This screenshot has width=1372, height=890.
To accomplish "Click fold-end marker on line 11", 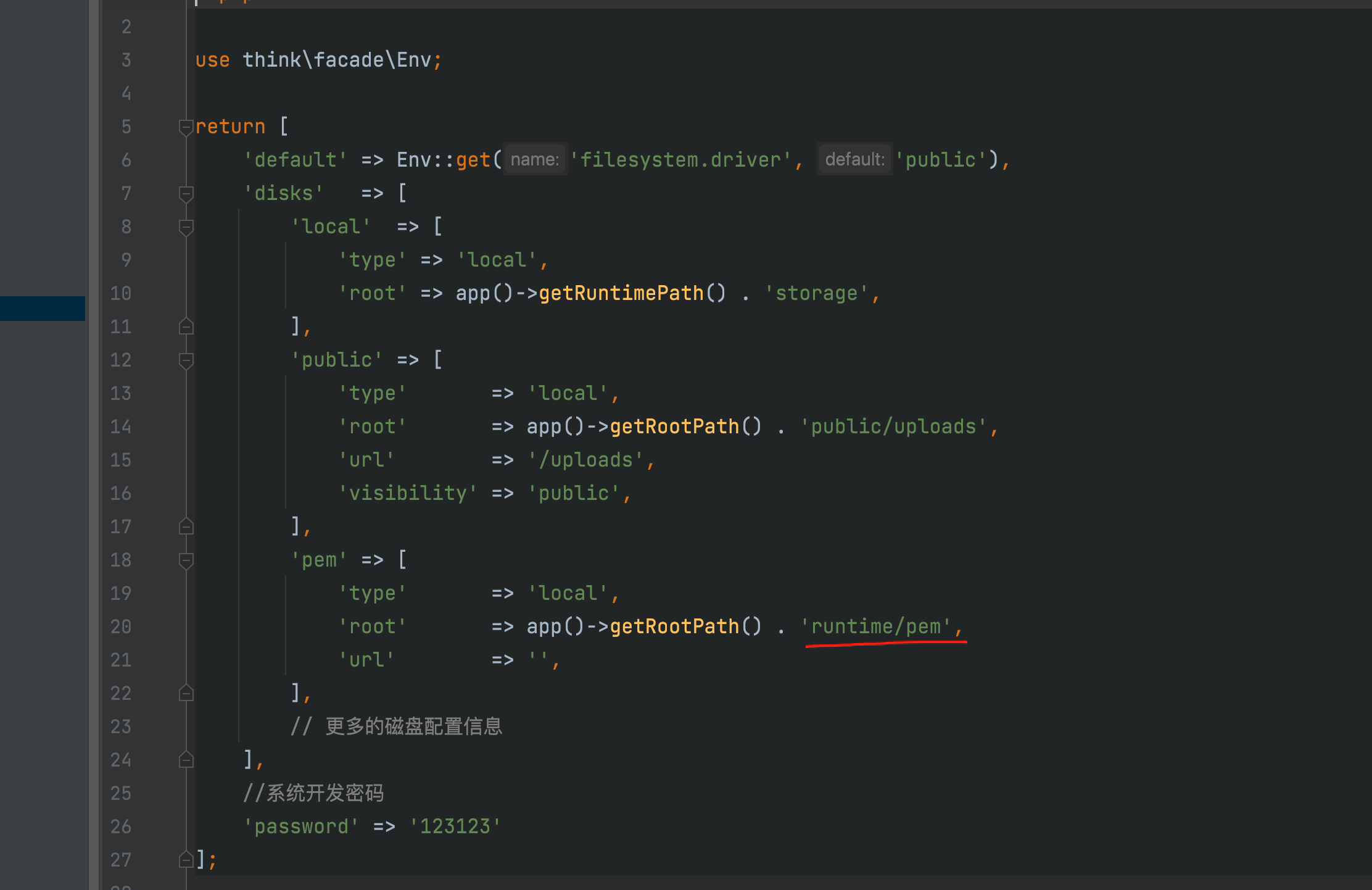I will click(186, 326).
